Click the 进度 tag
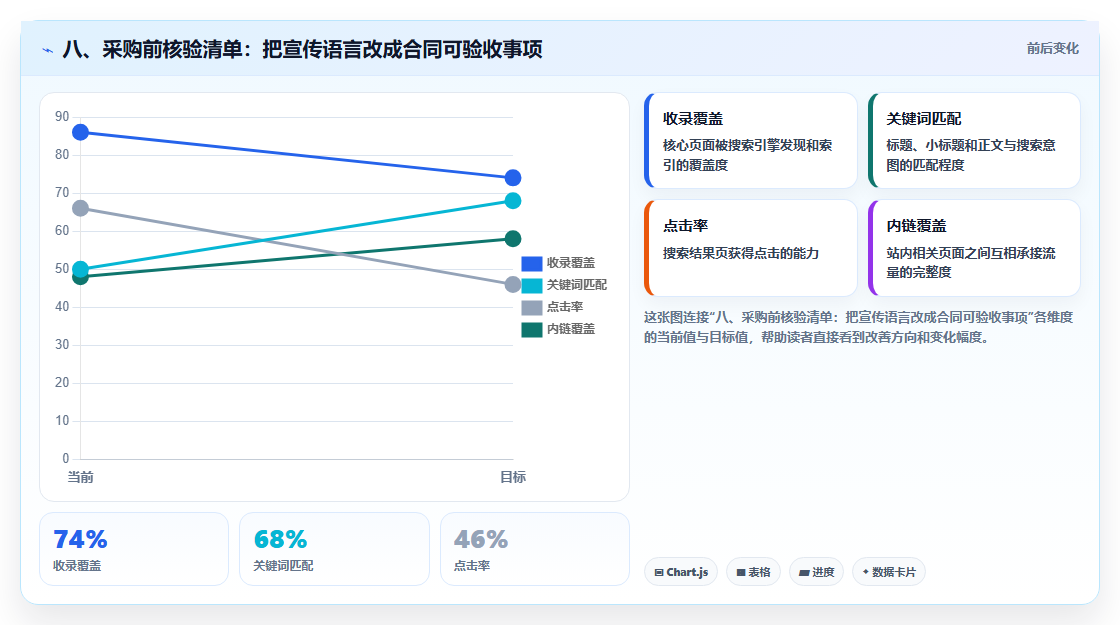The image size is (1120, 625). point(816,572)
